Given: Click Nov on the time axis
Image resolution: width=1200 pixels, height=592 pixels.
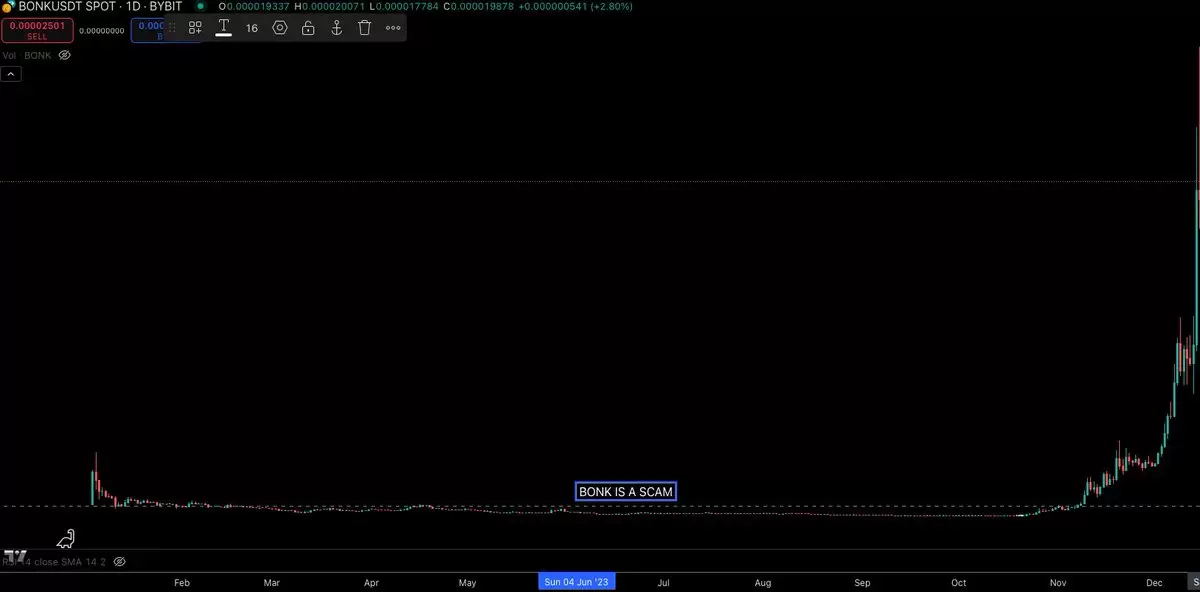Looking at the screenshot, I should pos(1059,581).
